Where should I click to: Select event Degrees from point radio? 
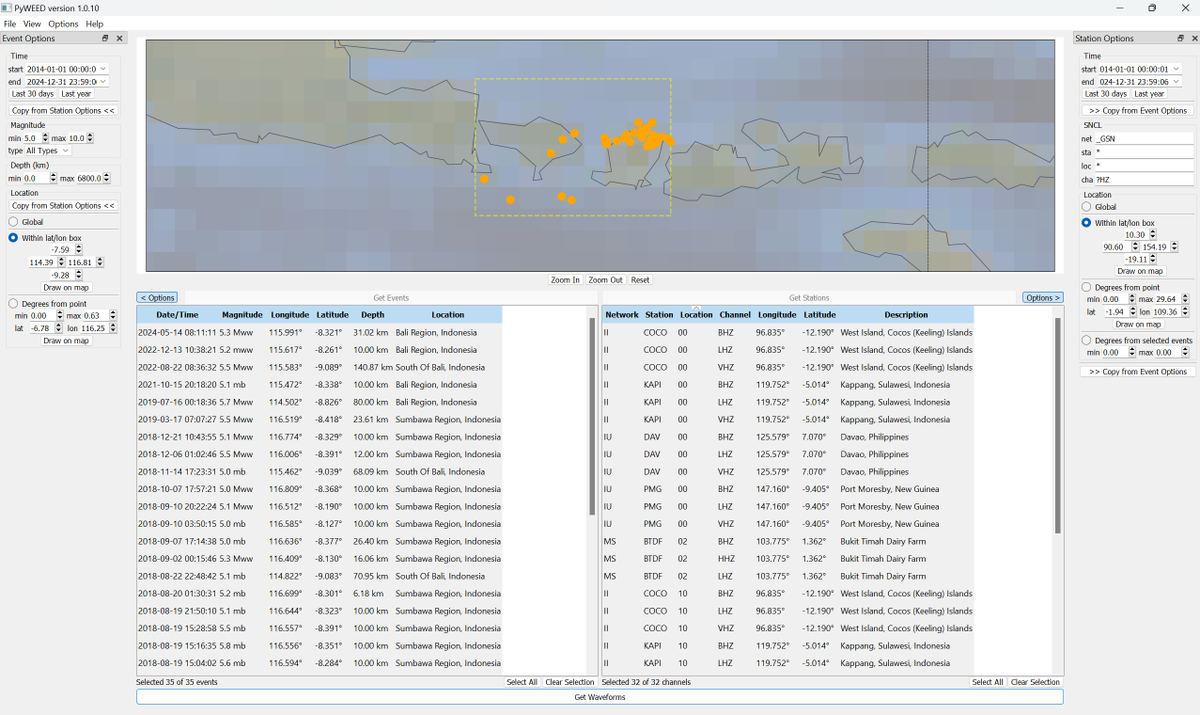coord(13,303)
